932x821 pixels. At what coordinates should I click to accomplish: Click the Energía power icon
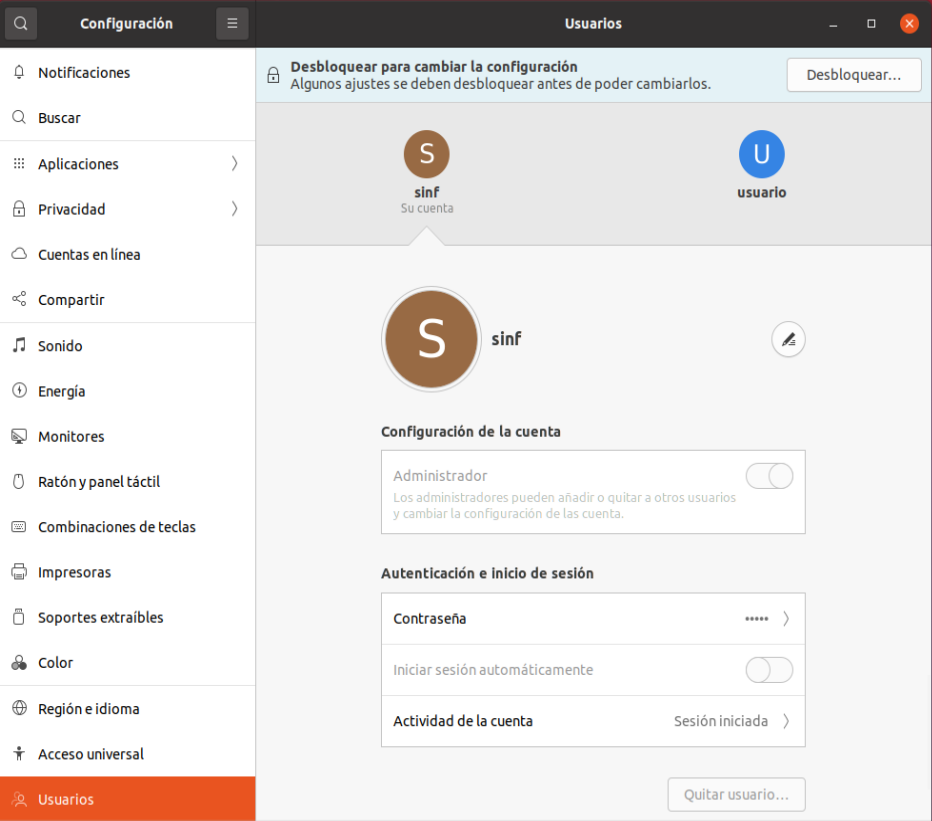pos(19,391)
